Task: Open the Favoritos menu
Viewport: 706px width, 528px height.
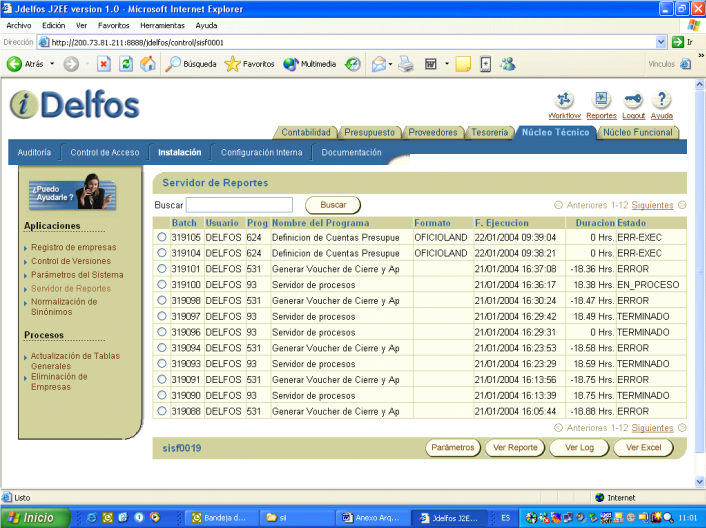Action: tap(113, 26)
